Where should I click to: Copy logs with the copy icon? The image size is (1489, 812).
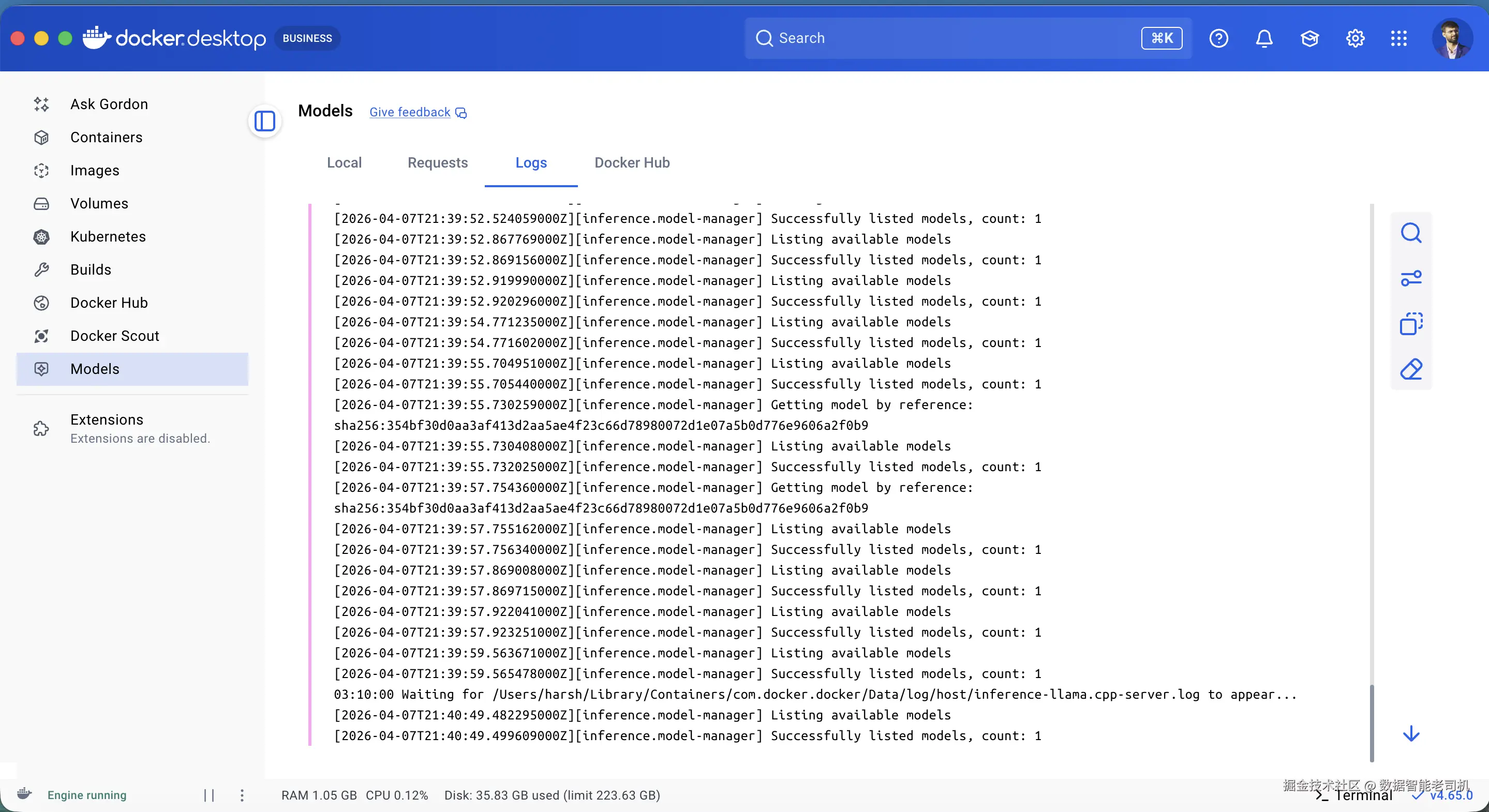(x=1411, y=324)
